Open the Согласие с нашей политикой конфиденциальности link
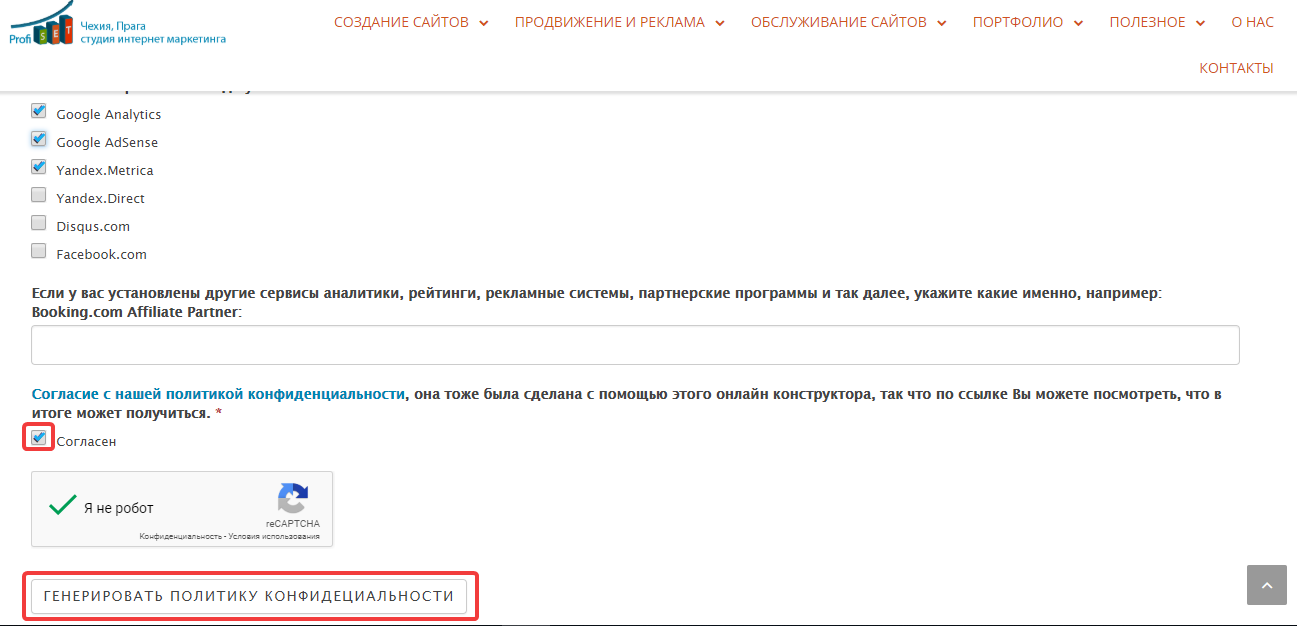The width and height of the screenshot is (1297, 626). 219,394
